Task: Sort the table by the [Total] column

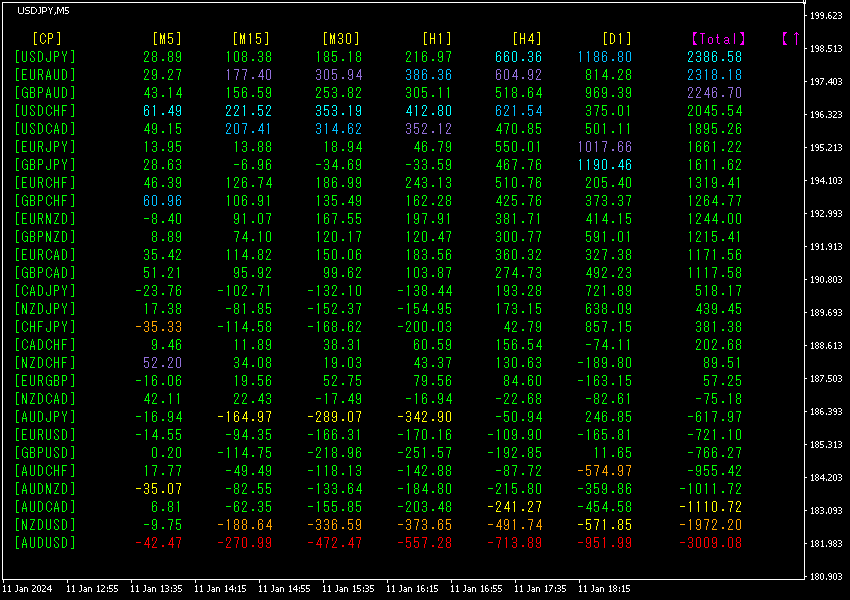Action: click(718, 38)
